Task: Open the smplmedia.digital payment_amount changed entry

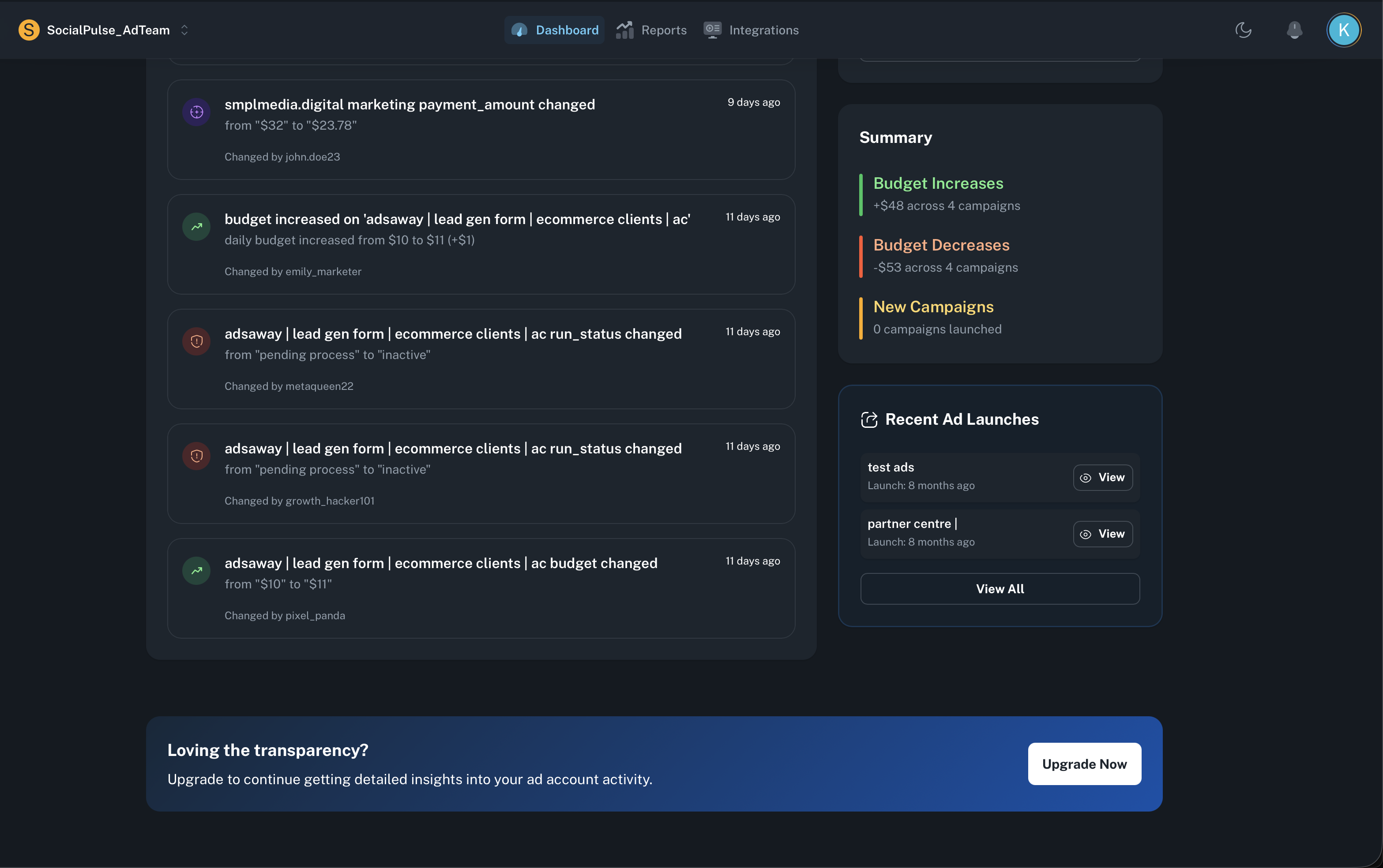Action: tap(409, 105)
